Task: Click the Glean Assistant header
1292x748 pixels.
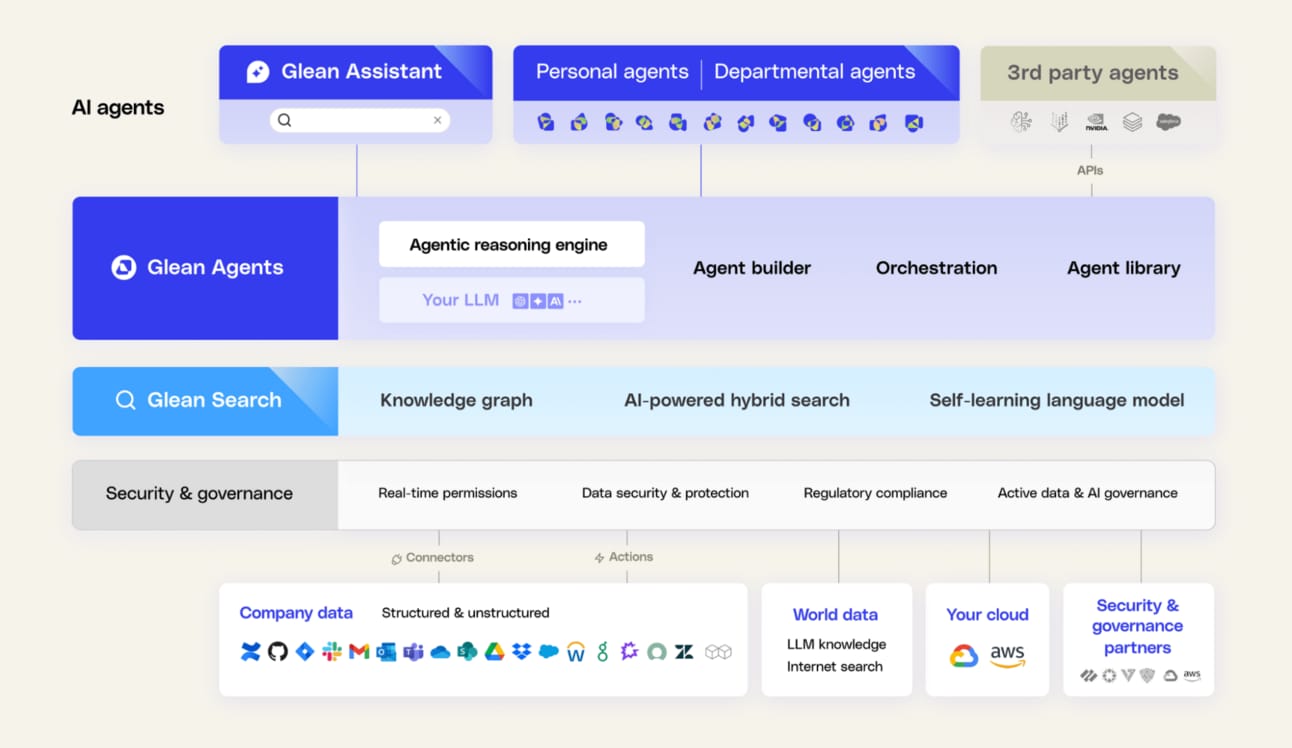Action: pyautogui.click(x=355, y=72)
